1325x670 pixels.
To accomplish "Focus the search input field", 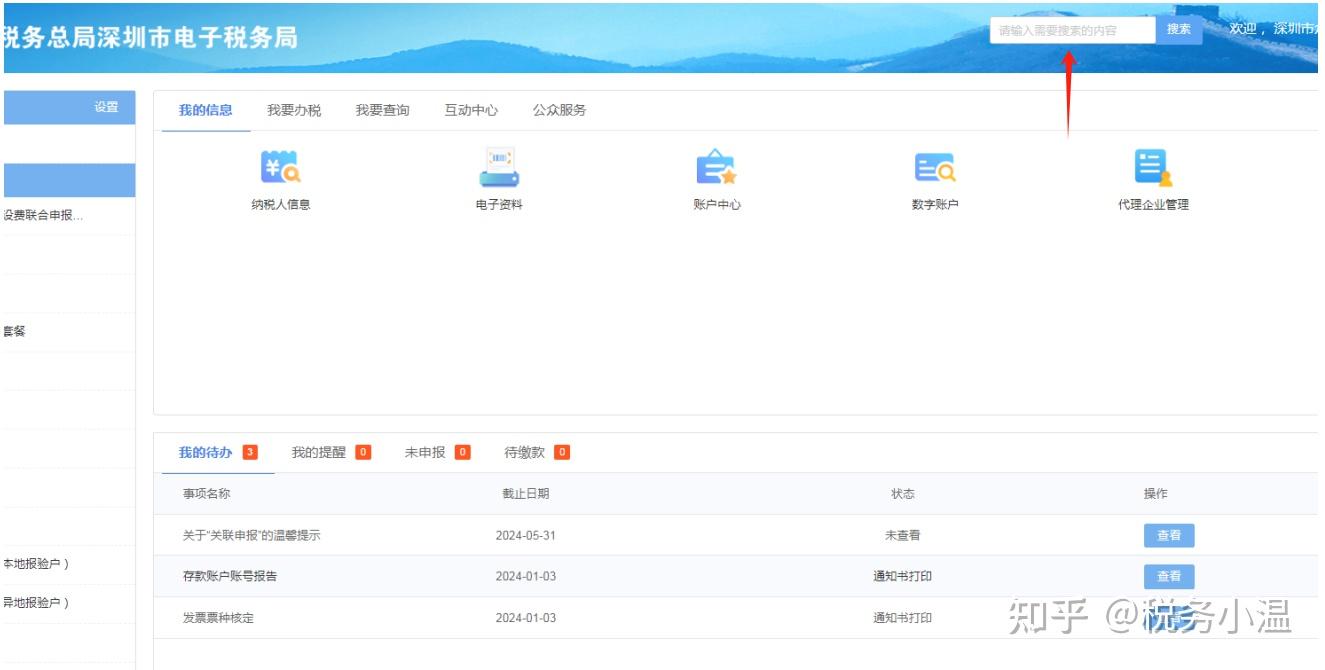I will 1073,31.
